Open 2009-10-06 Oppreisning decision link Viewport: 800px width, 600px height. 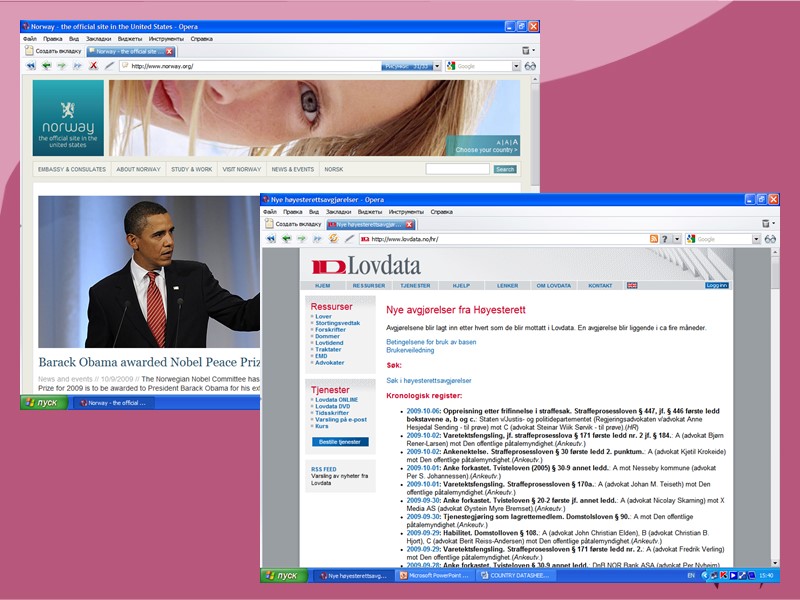coord(423,411)
